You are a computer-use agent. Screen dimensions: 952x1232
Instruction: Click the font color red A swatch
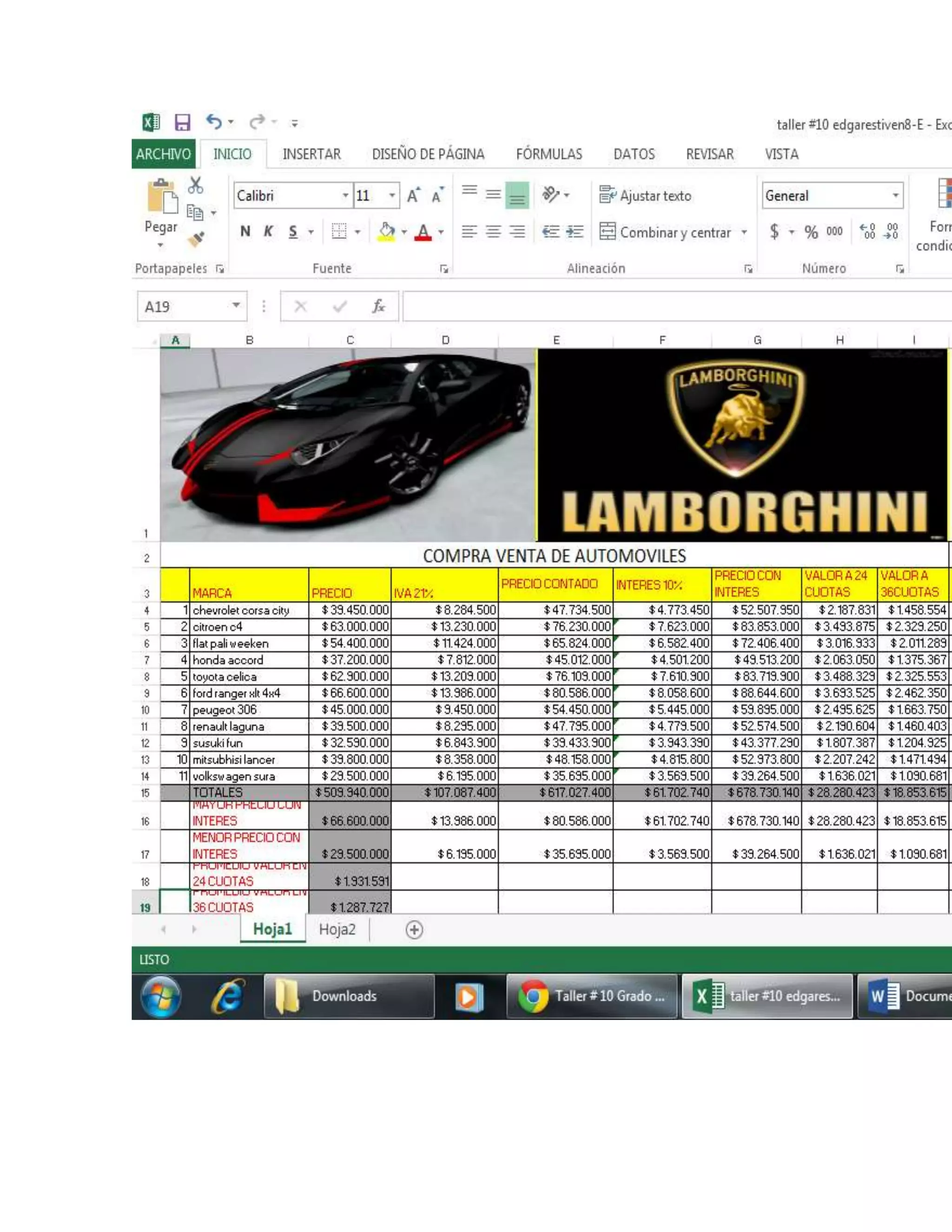[x=423, y=232]
